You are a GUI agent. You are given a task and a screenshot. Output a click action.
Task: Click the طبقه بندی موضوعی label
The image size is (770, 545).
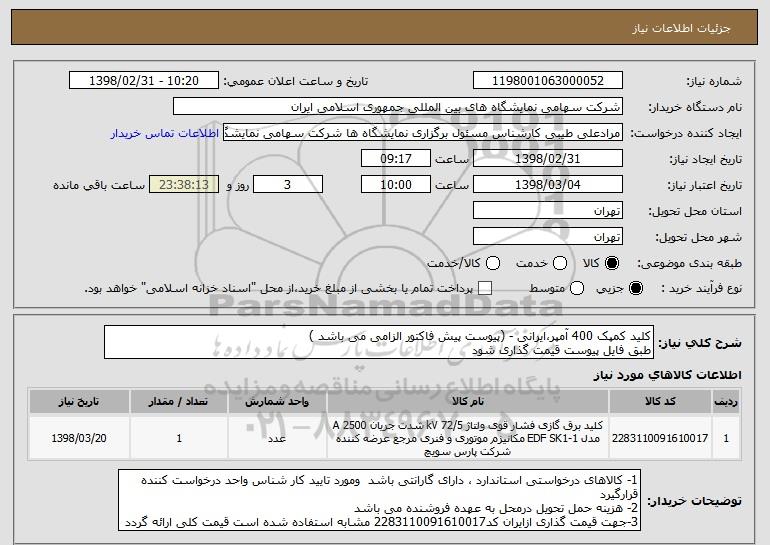click(x=689, y=263)
